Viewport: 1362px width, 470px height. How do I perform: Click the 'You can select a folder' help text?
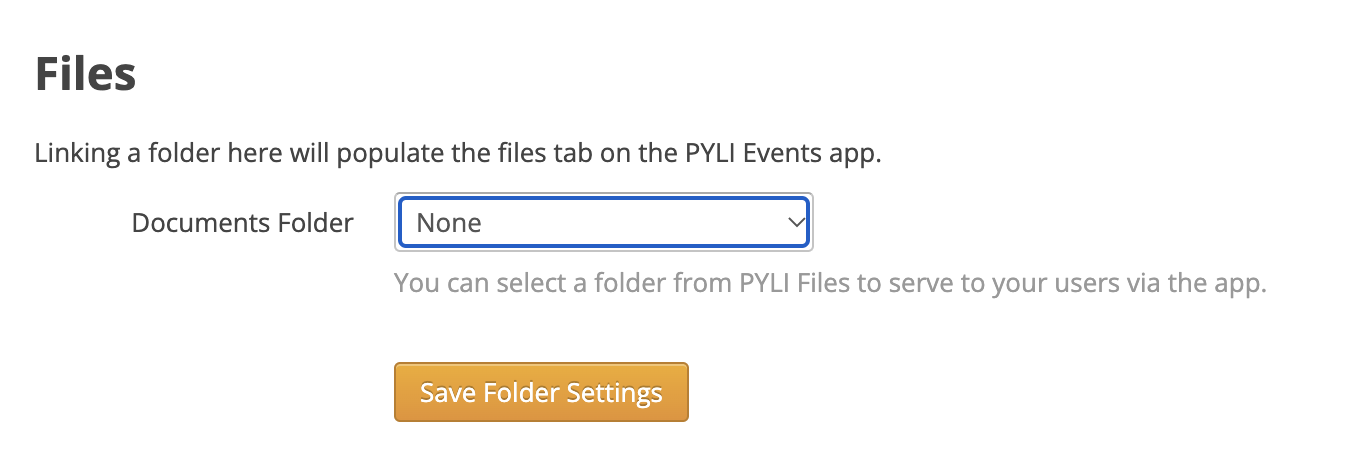click(x=830, y=283)
